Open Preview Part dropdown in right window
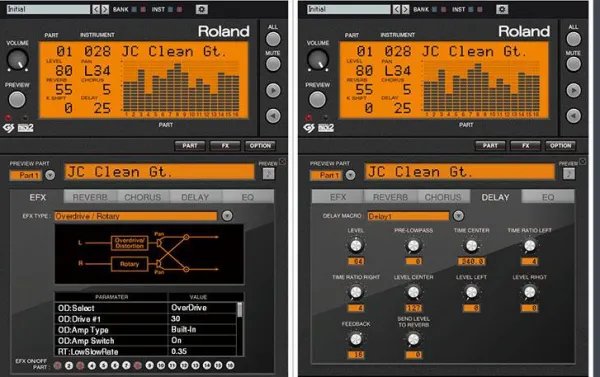600x377 pixels. coord(351,175)
